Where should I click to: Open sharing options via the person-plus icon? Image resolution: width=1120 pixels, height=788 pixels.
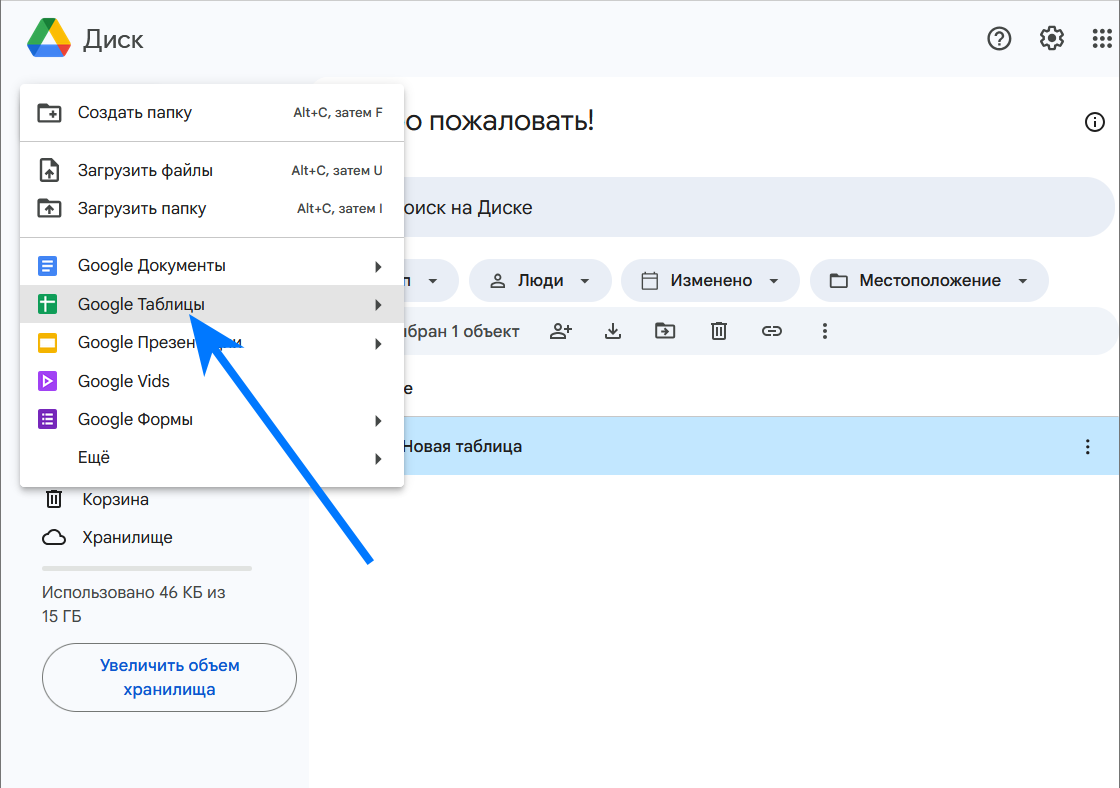(561, 331)
